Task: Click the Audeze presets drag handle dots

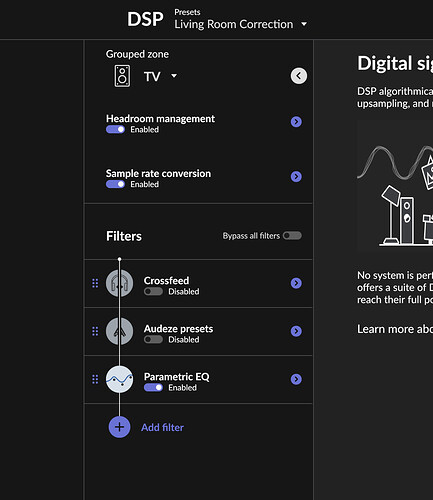Action: coord(95,331)
